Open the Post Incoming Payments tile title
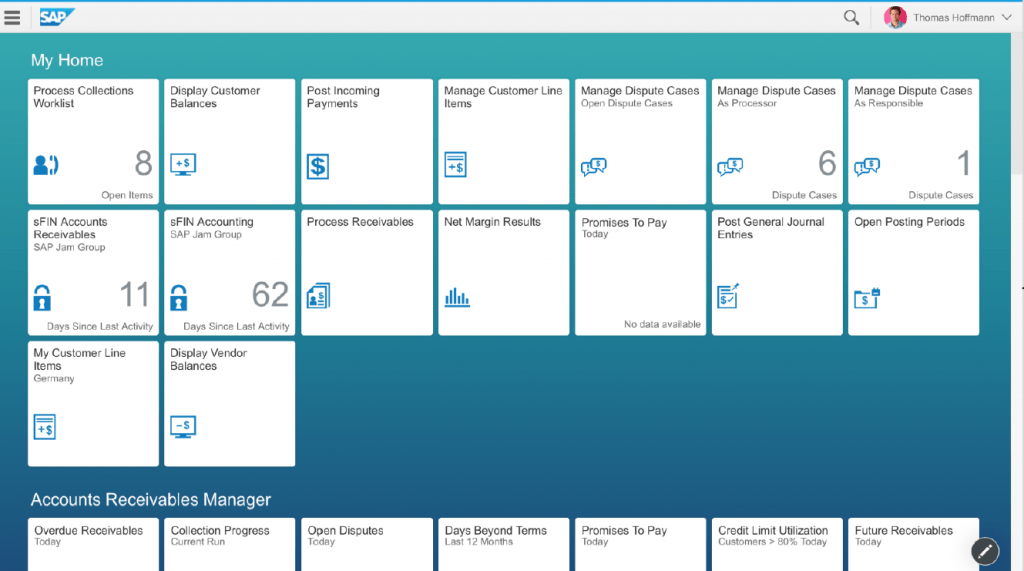Screen dimensions: 1024x571 (343, 97)
